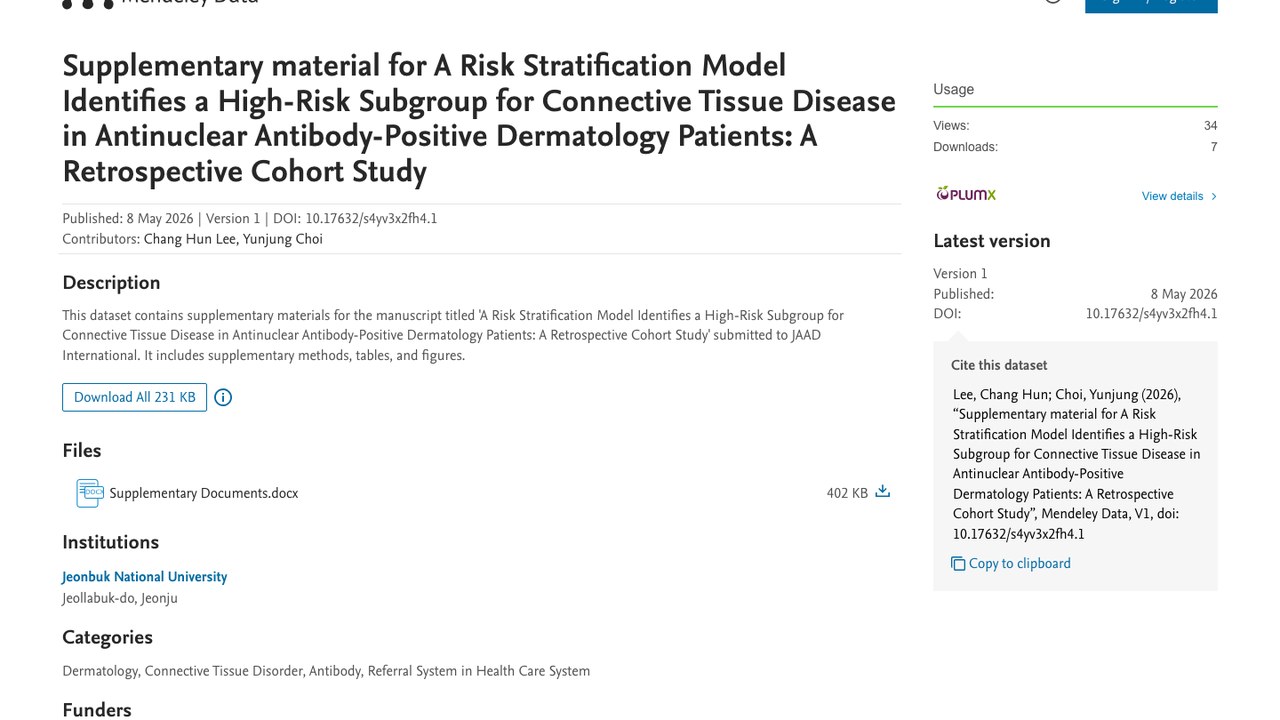Click the copy icon before Copy to clipboard

pyautogui.click(x=958, y=564)
